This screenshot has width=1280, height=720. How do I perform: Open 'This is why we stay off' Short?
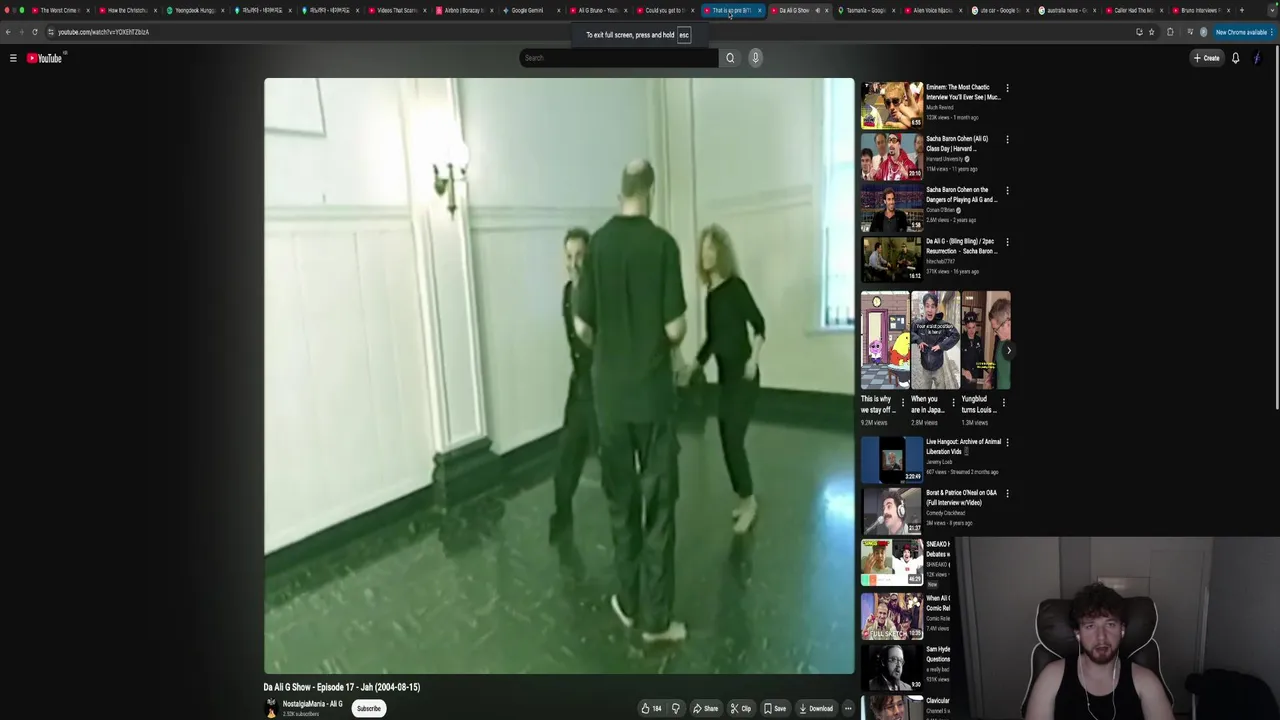pyautogui.click(x=885, y=340)
